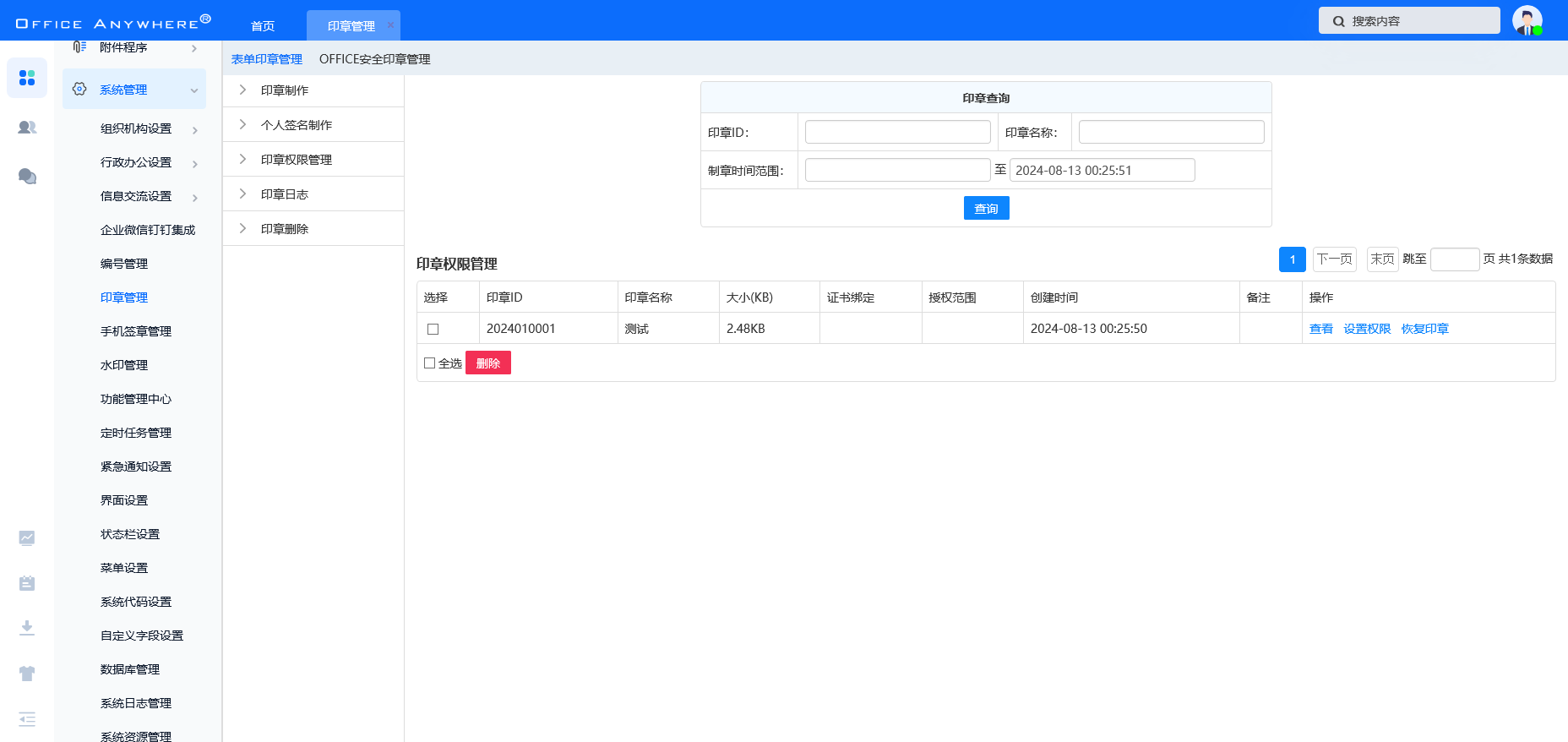Image resolution: width=1568 pixels, height=742 pixels.
Task: Open the contacts people icon in sidebar
Action: tap(27, 128)
